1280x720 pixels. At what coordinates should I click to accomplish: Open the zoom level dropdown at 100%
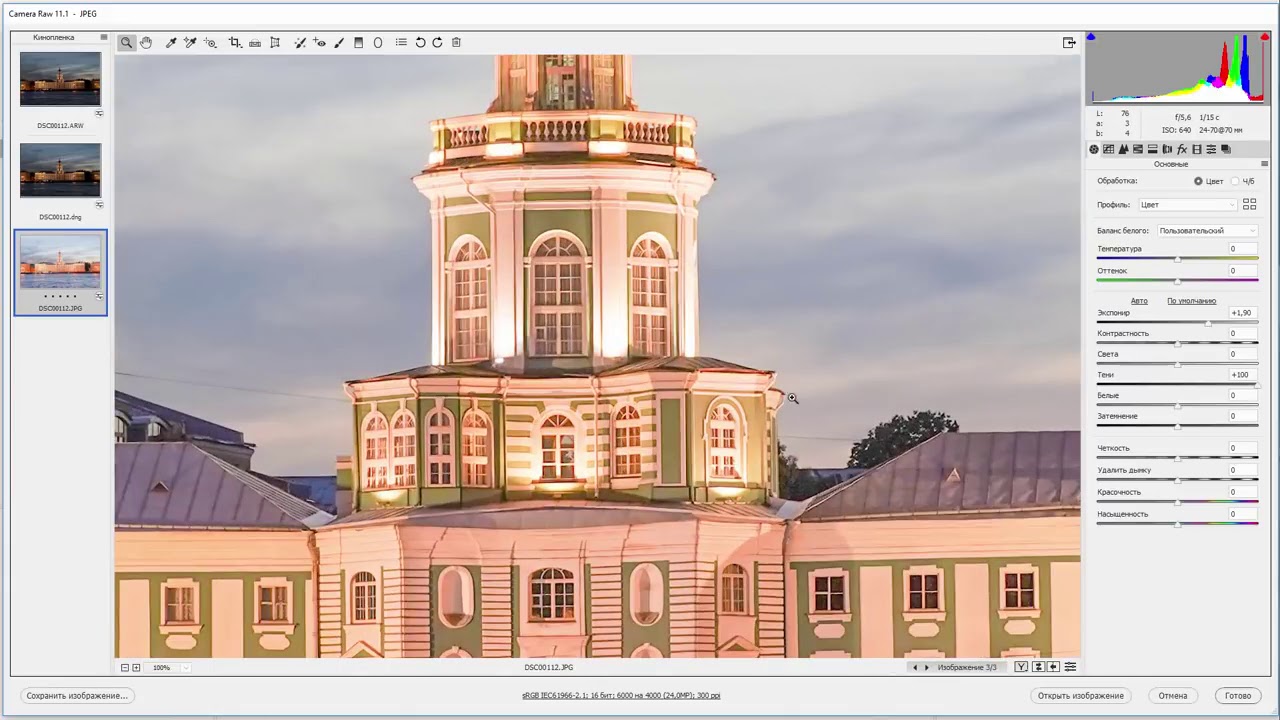coord(170,667)
